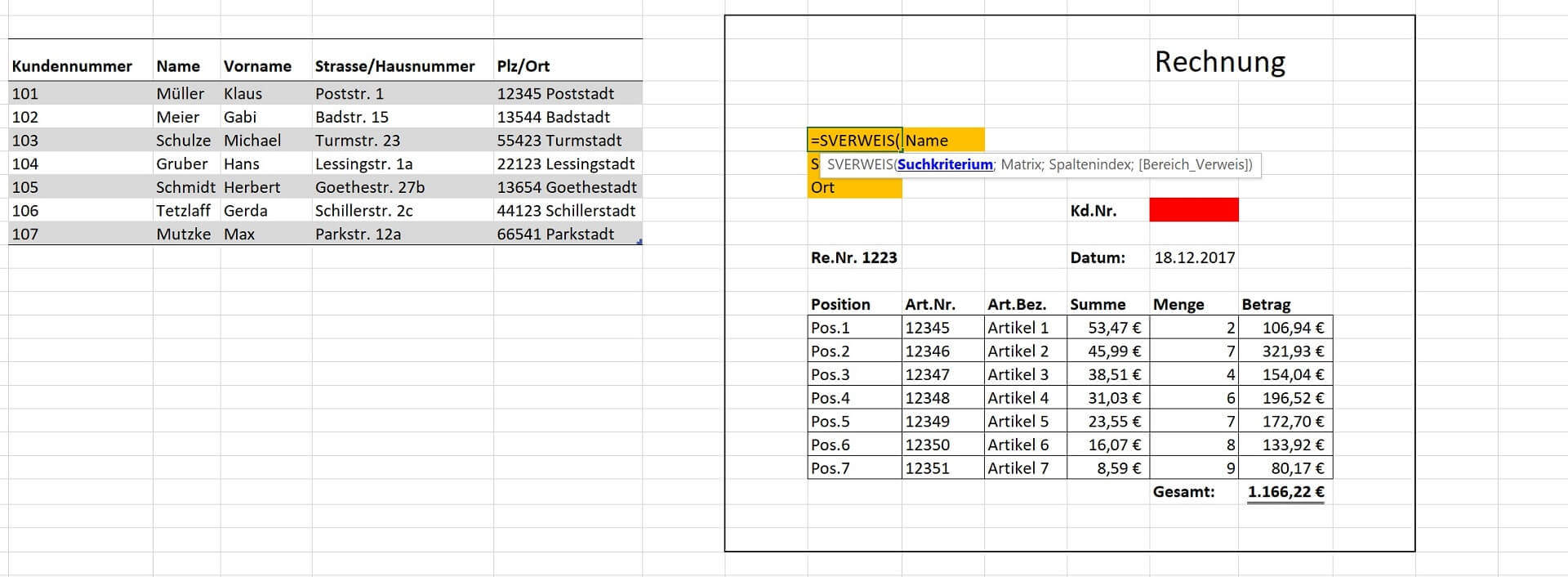Click article number 12350 cell

943,445
